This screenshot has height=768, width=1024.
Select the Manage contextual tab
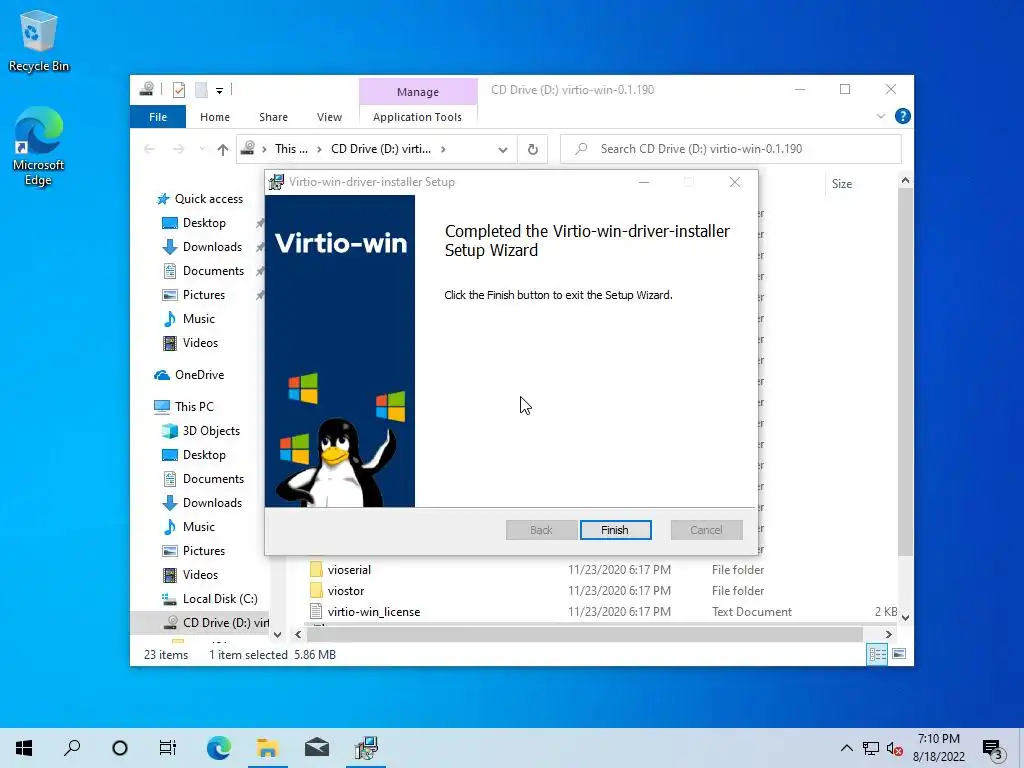point(418,92)
